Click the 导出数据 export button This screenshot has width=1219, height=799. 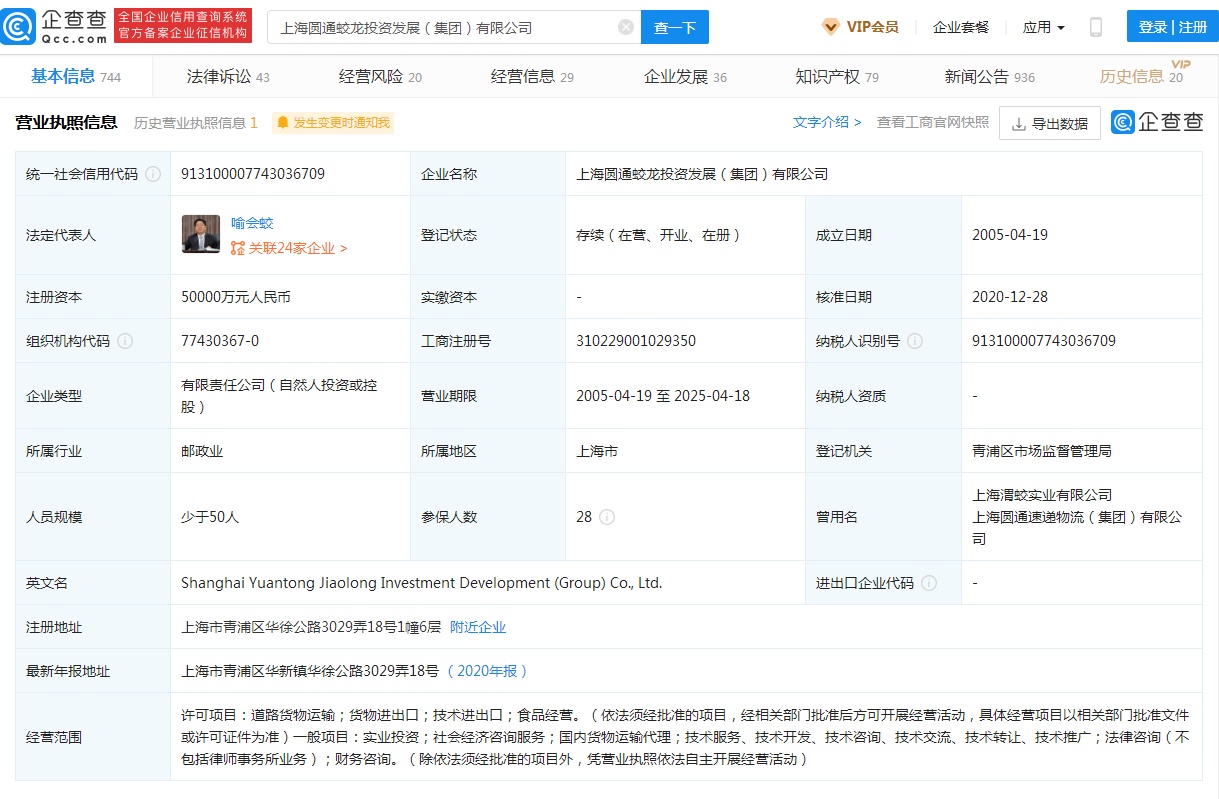click(1049, 123)
